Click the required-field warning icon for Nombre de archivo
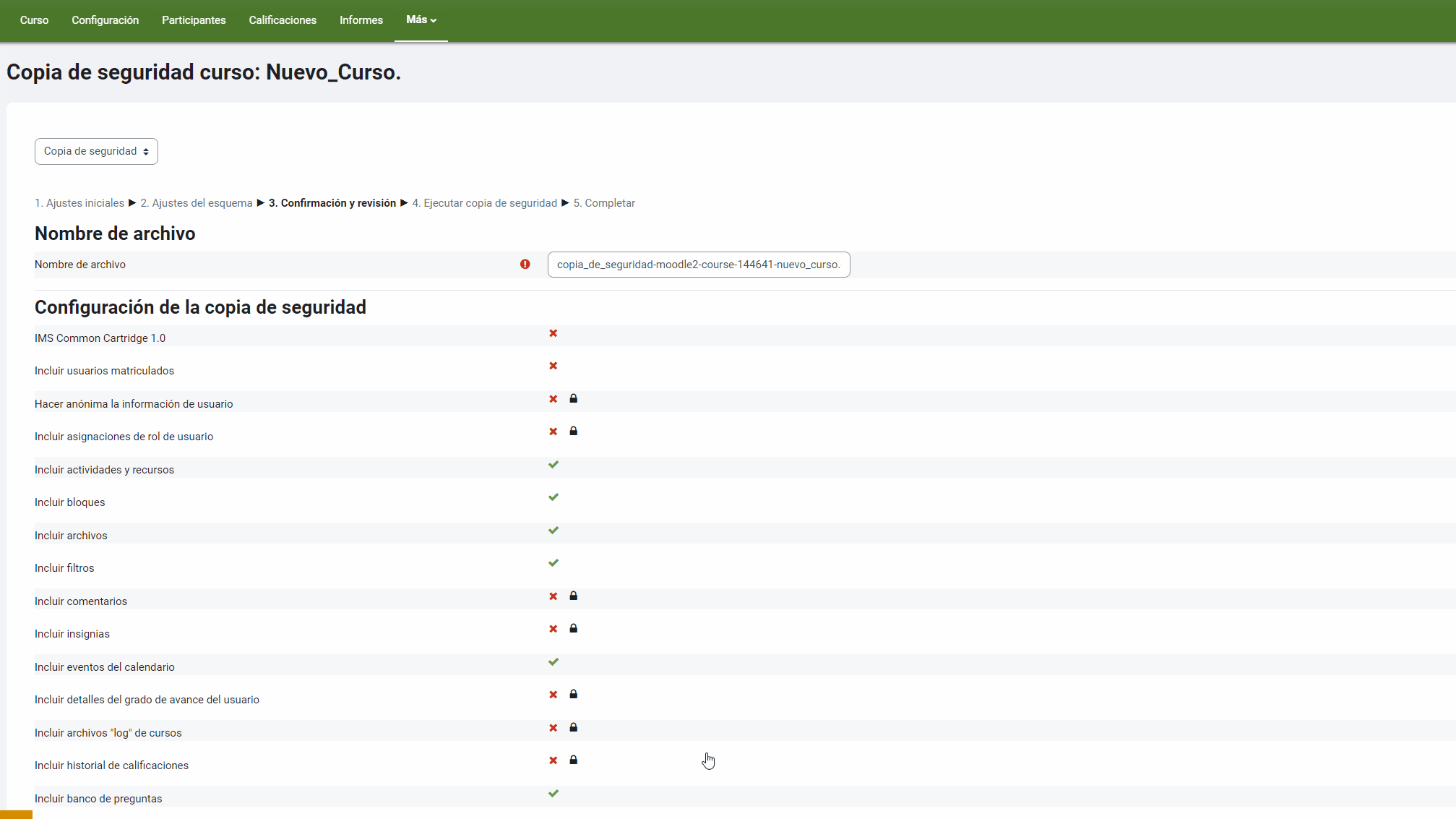The height and width of the screenshot is (819, 1456). [525, 265]
